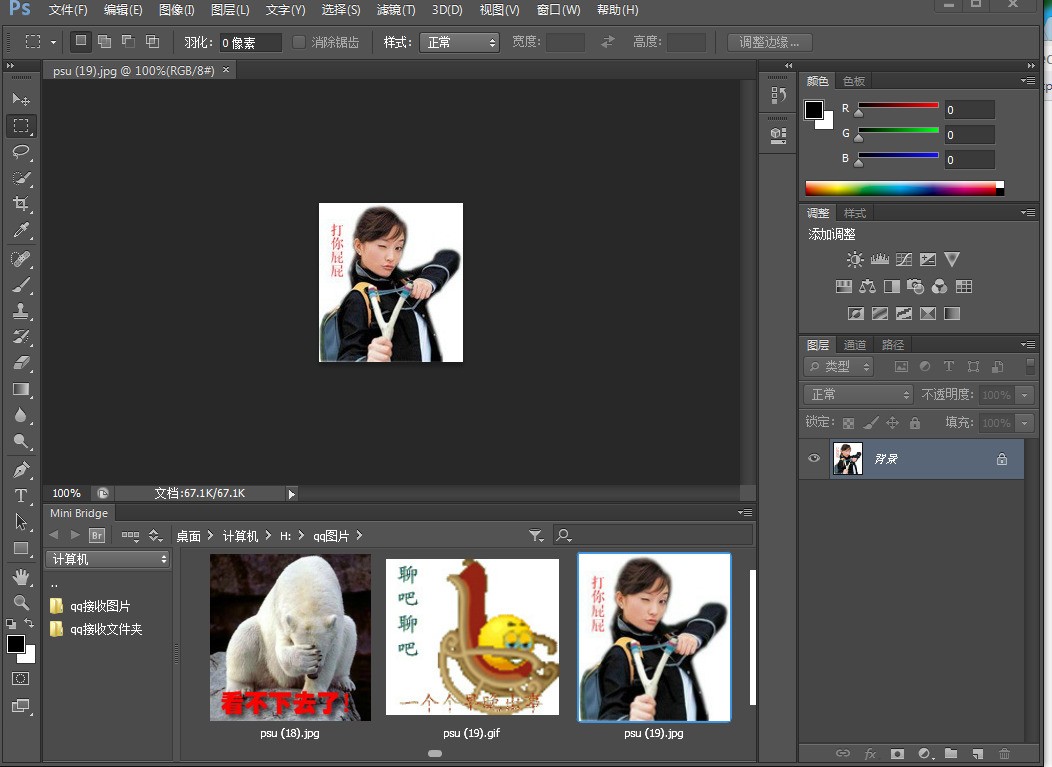
Task: Add a Brightness/Contrast adjustment
Action: click(855, 260)
